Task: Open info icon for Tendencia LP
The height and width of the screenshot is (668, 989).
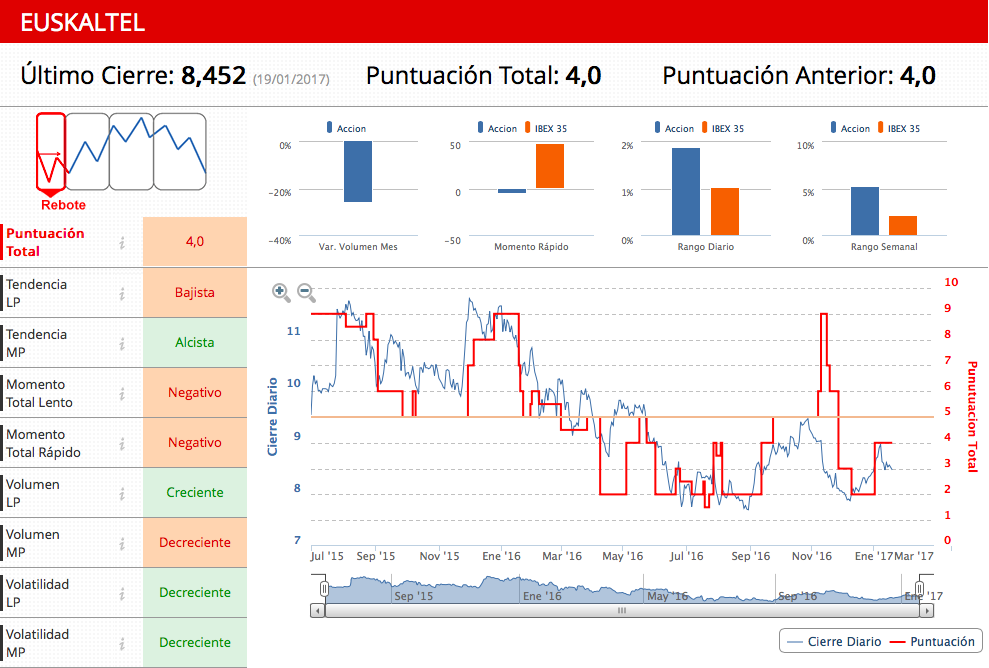Action: tap(122, 294)
